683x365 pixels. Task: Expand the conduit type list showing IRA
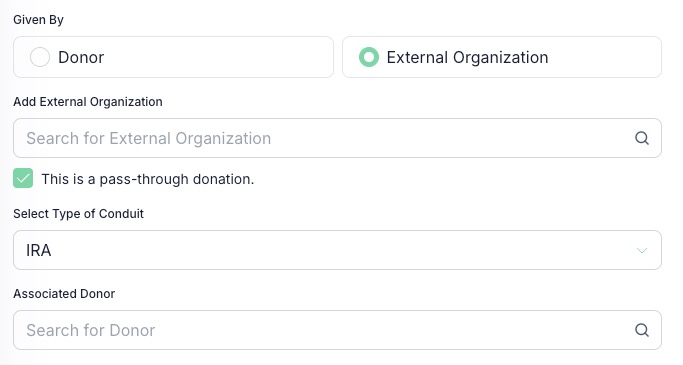point(337,250)
